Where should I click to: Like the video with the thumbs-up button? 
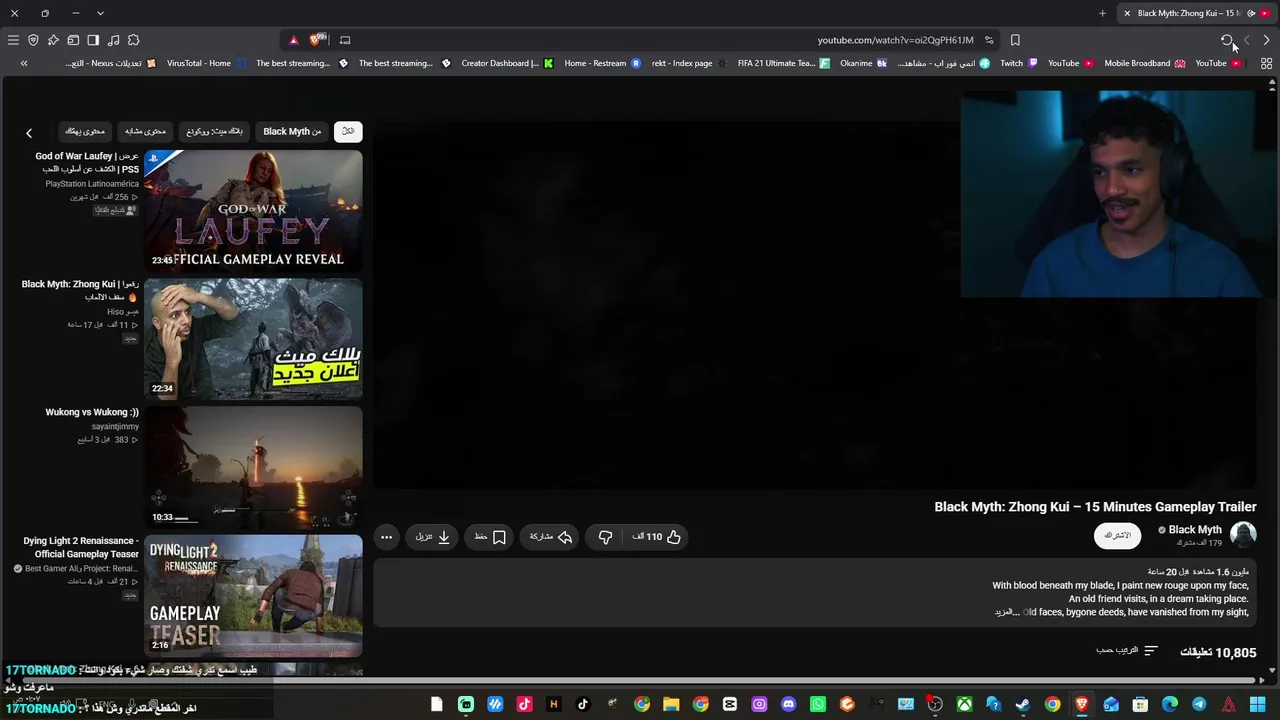coord(657,537)
